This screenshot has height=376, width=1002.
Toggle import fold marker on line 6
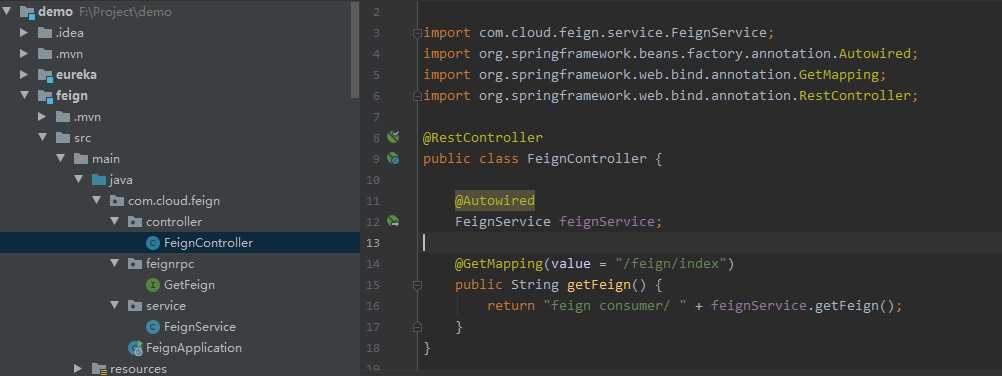point(417,96)
